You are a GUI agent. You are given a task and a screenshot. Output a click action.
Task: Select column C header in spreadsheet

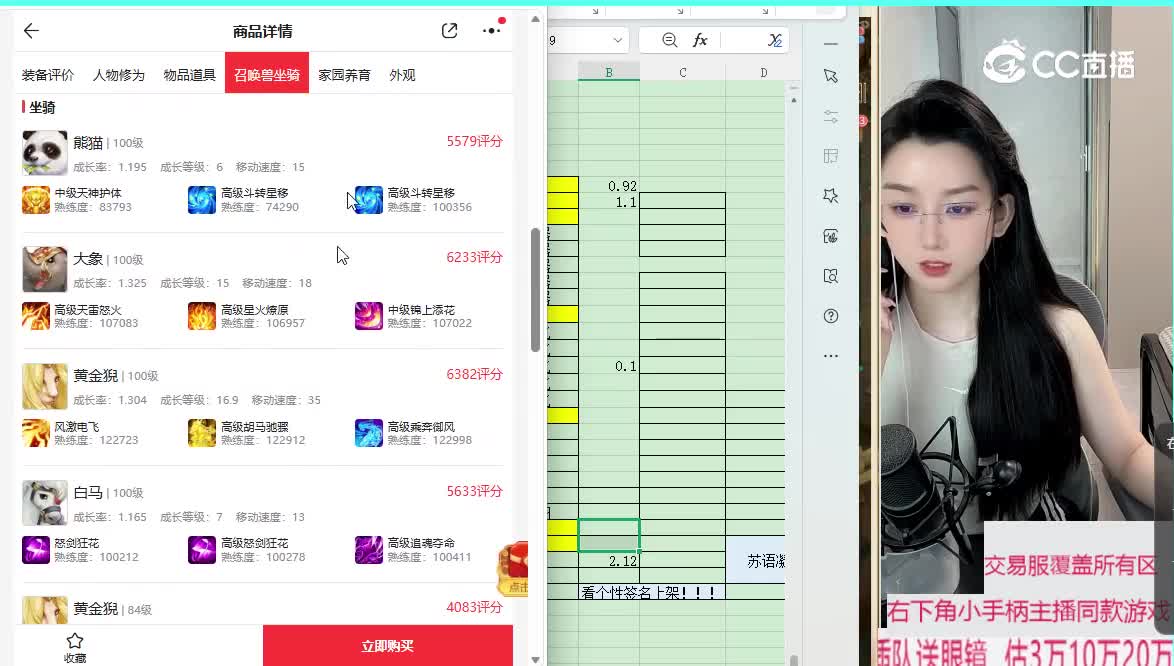pos(683,73)
